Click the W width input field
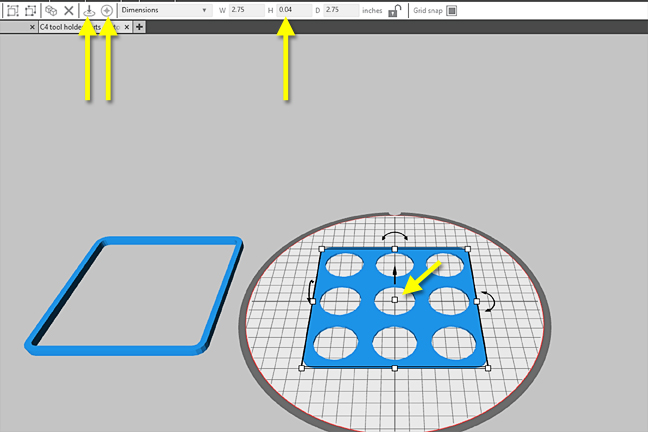 [246, 10]
